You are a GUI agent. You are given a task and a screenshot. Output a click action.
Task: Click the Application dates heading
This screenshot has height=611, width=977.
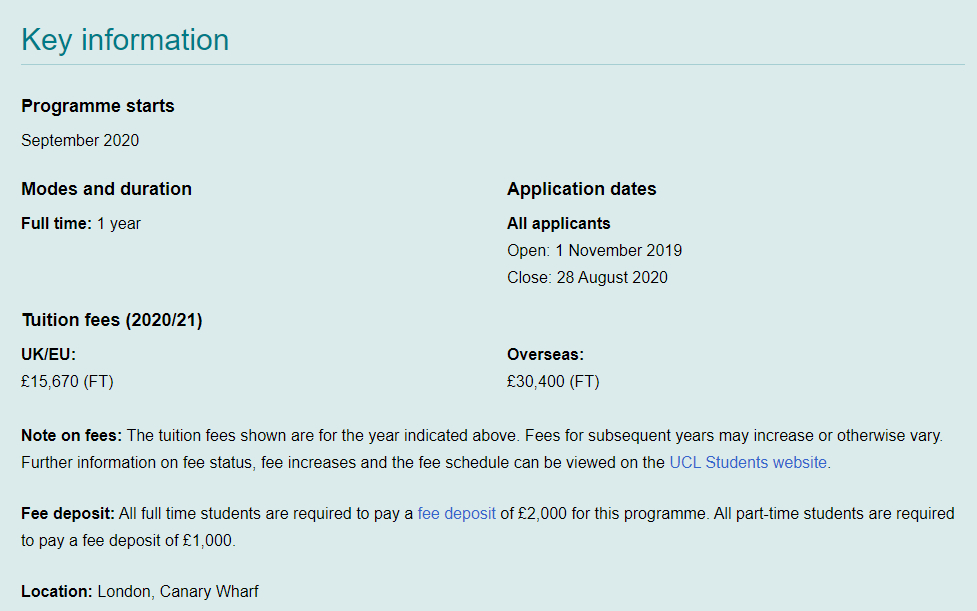[581, 189]
